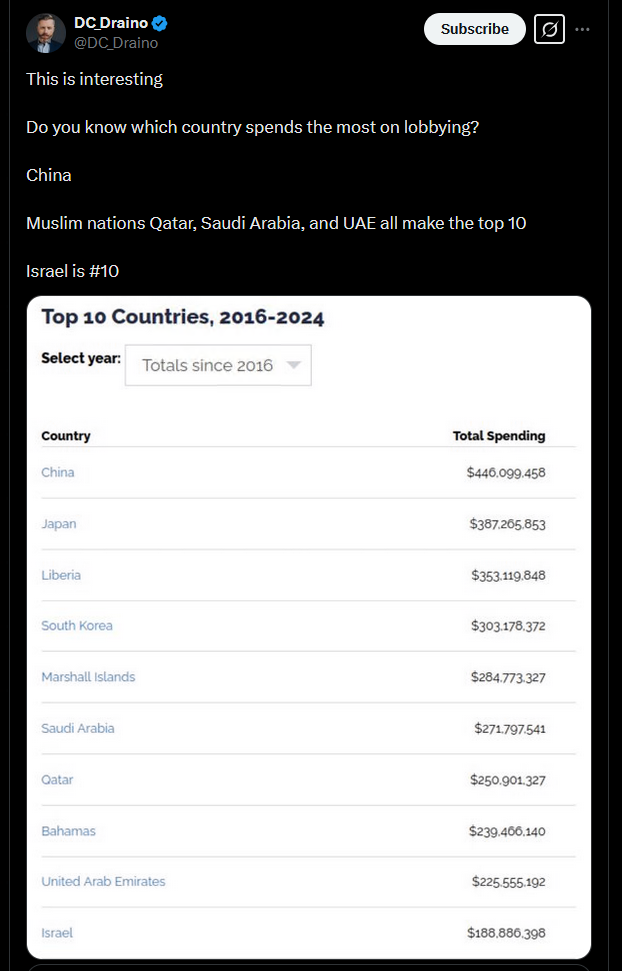Image resolution: width=622 pixels, height=971 pixels.
Task: Click the Qatar link
Action: coord(57,780)
